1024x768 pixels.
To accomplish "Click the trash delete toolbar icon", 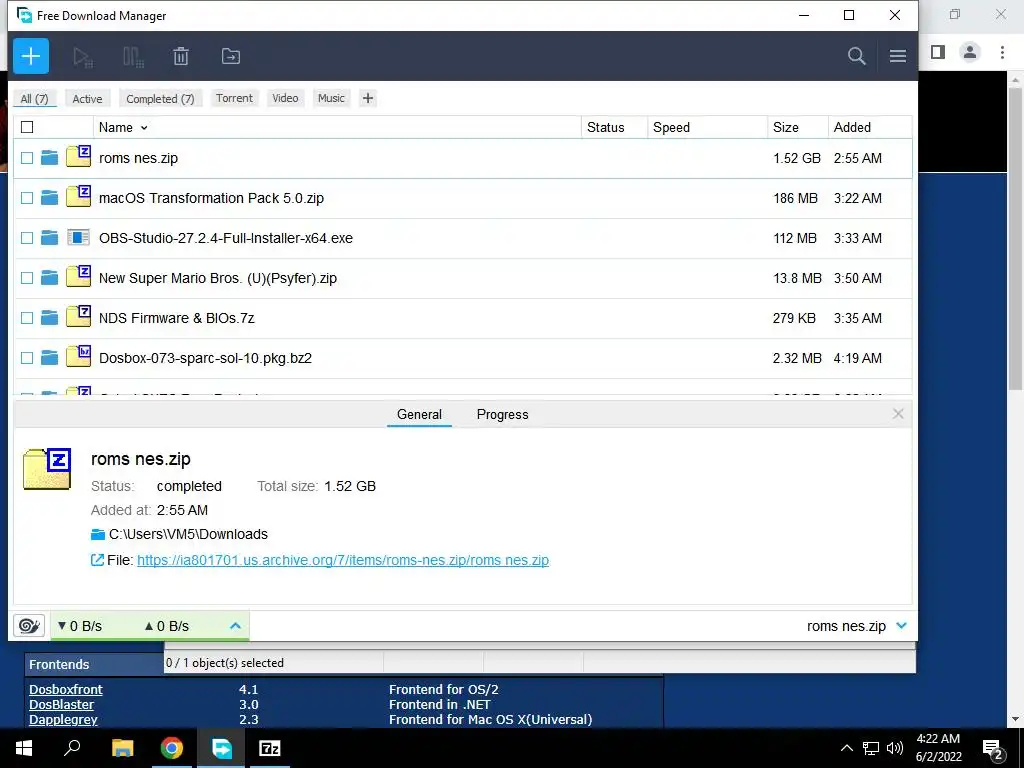I will pyautogui.click(x=181, y=57).
